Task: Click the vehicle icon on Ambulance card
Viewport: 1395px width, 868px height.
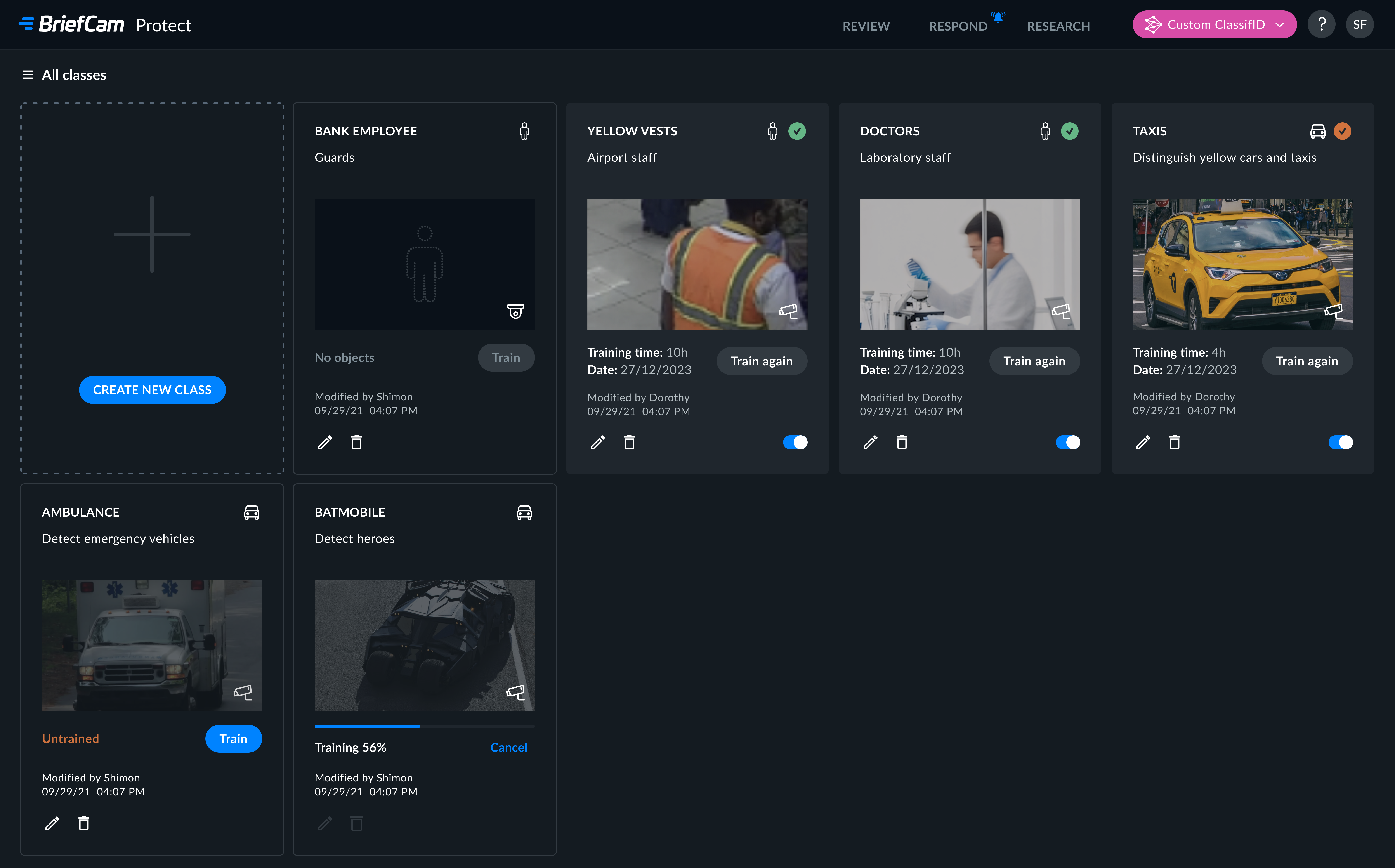Action: (252, 513)
